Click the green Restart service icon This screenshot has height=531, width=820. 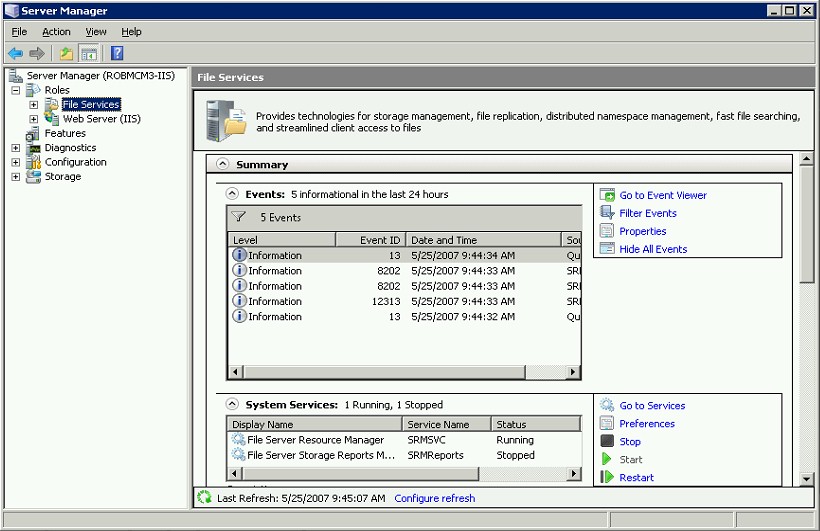pyautogui.click(x=607, y=477)
